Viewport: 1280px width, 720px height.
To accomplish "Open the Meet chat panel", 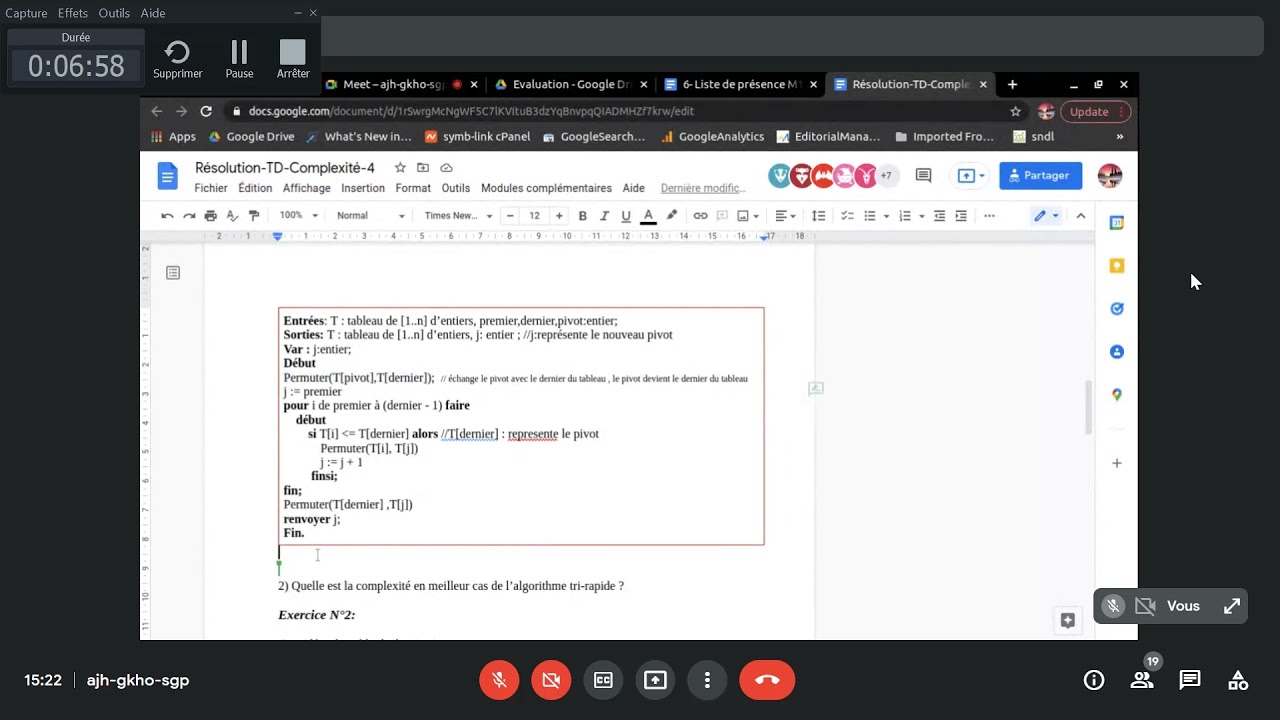I will tap(1190, 680).
